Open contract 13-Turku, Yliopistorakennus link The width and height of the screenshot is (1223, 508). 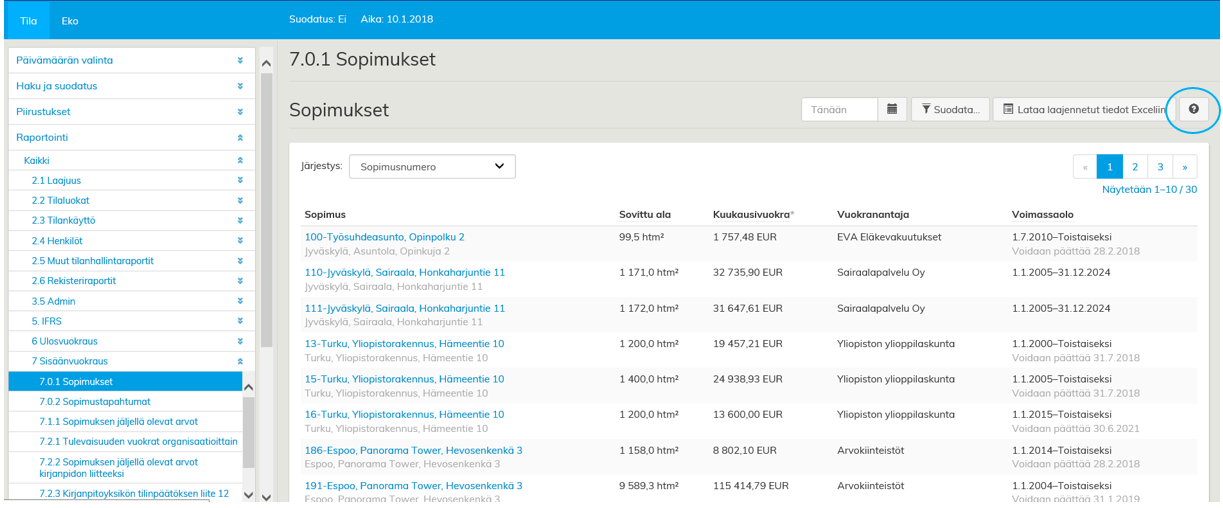(x=404, y=344)
